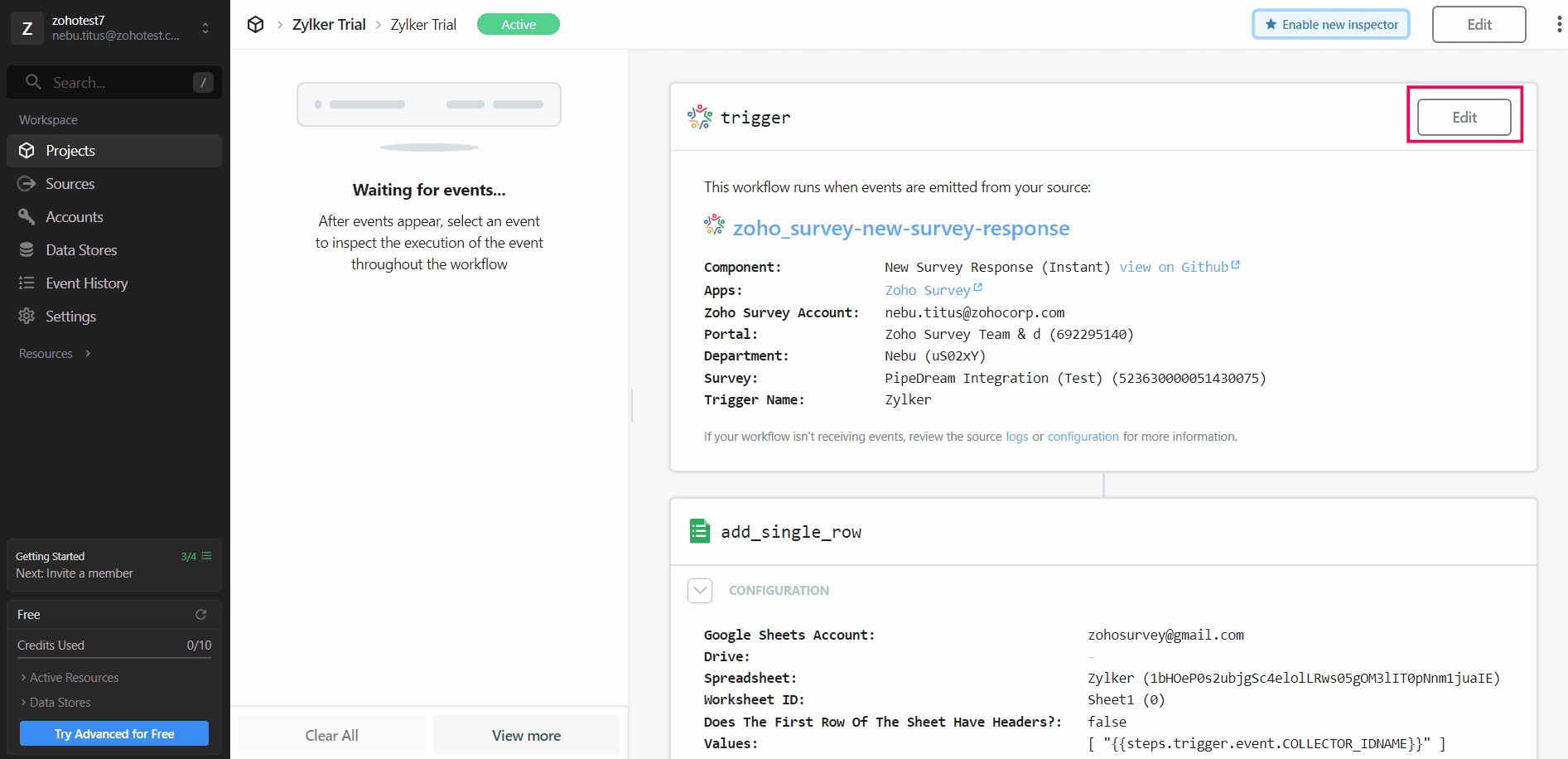1568x759 pixels.
Task: Click the Getting Started checklist icon
Action: [206, 556]
